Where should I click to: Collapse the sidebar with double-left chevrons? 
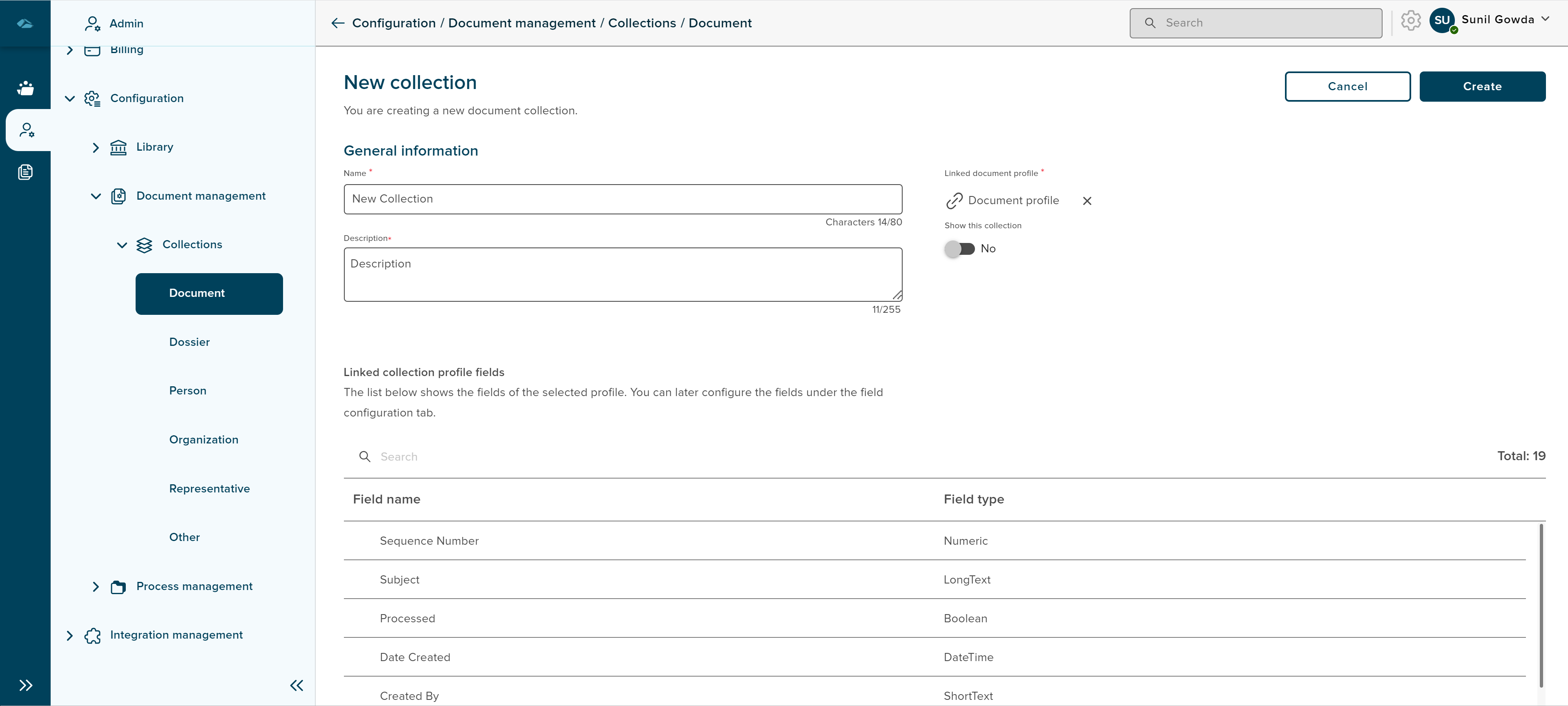point(297,685)
